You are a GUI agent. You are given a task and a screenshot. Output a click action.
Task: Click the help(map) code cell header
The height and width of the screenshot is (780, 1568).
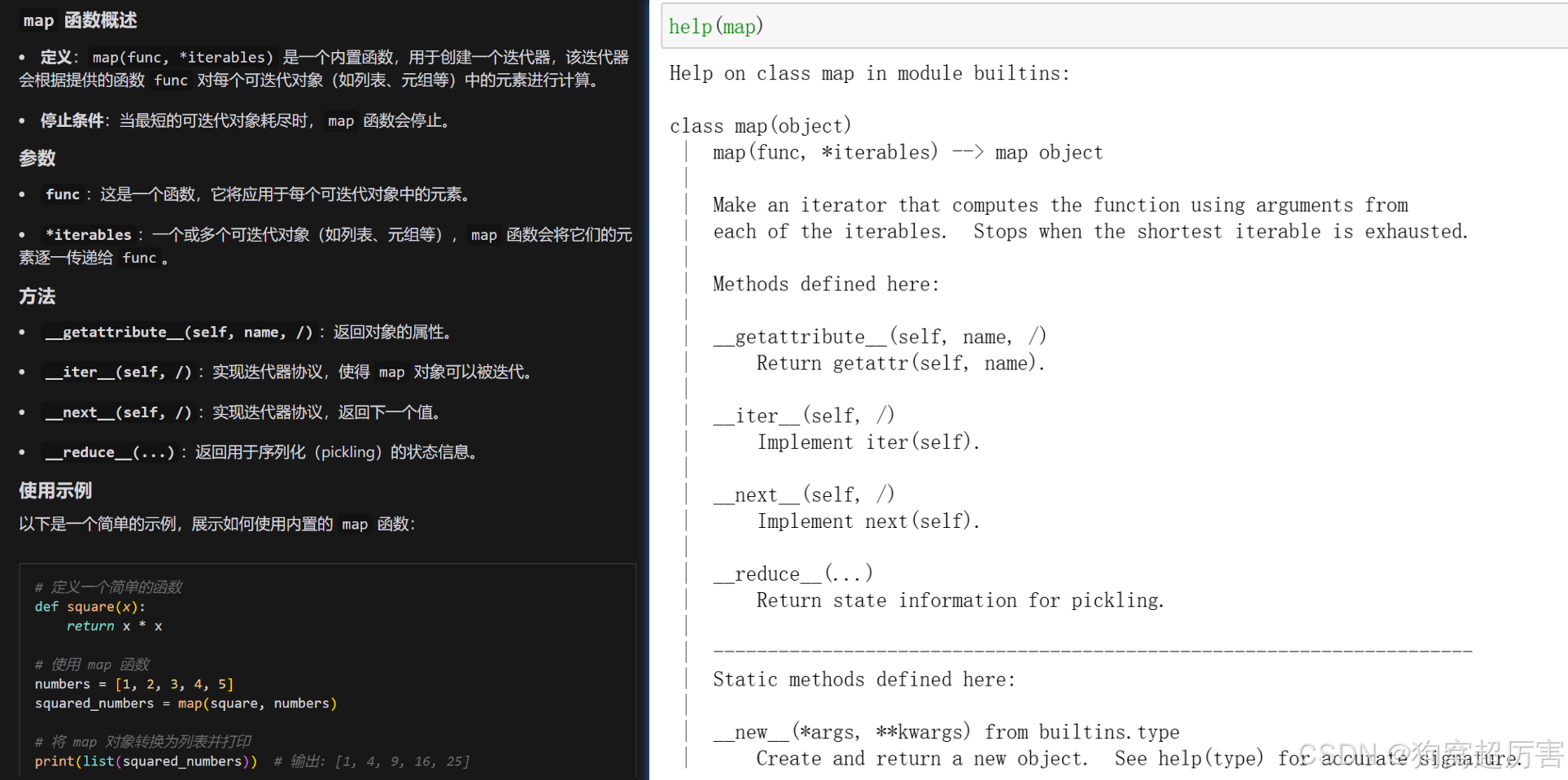coord(714,26)
